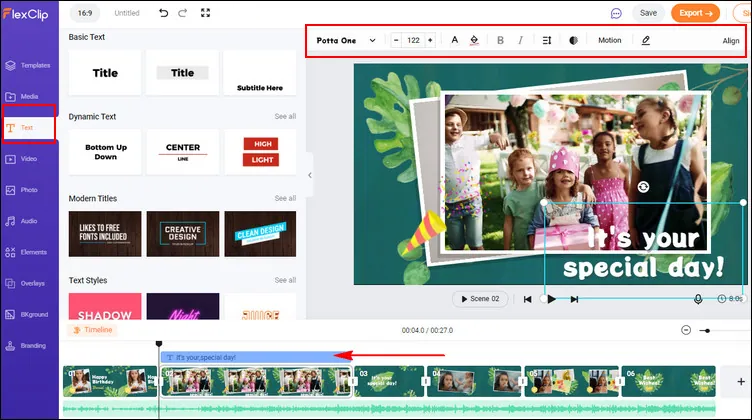This screenshot has height=420, width=752.
Task: Undo the last action
Action: tap(164, 13)
